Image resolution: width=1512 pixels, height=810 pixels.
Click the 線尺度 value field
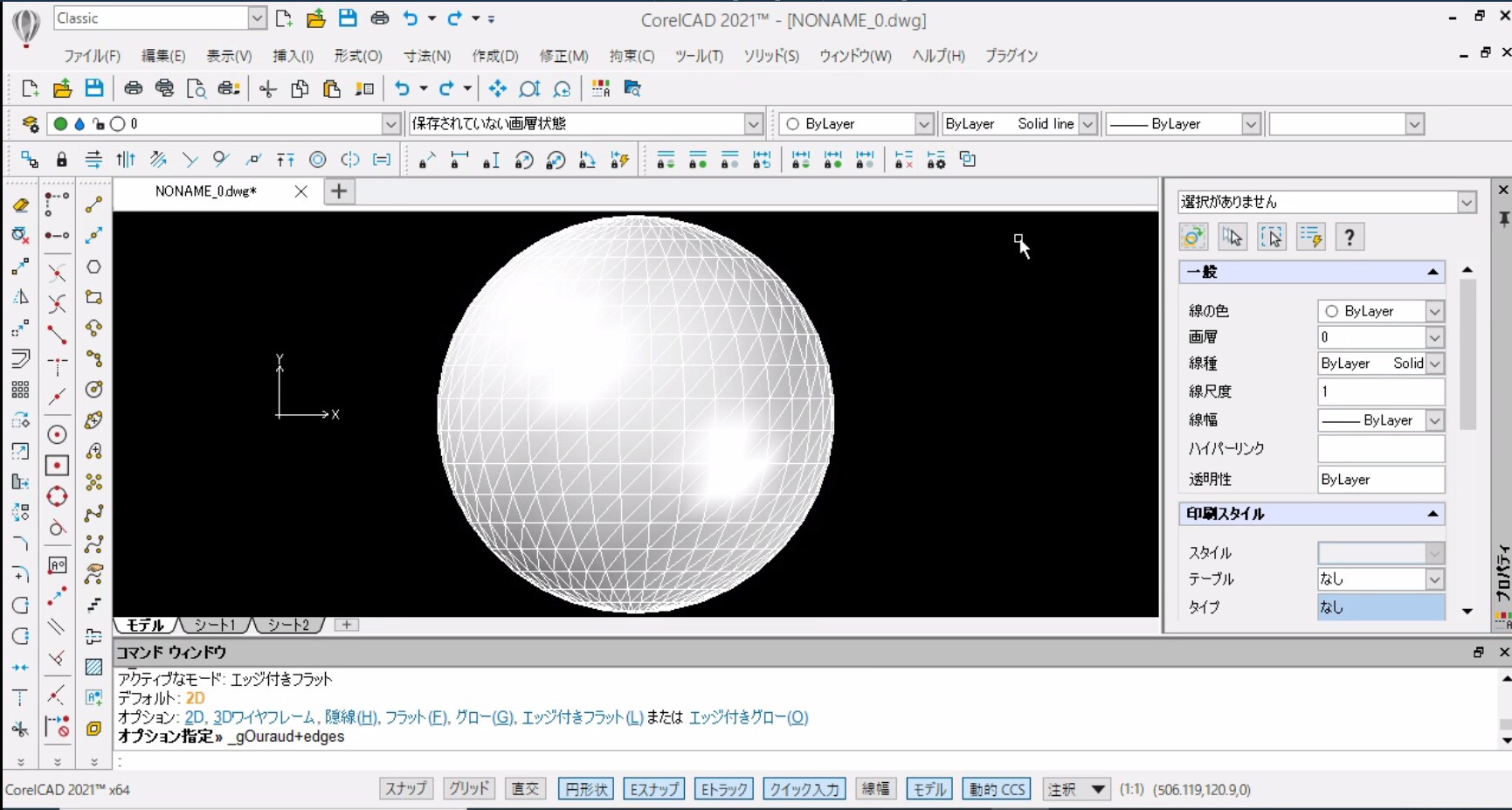(1380, 391)
